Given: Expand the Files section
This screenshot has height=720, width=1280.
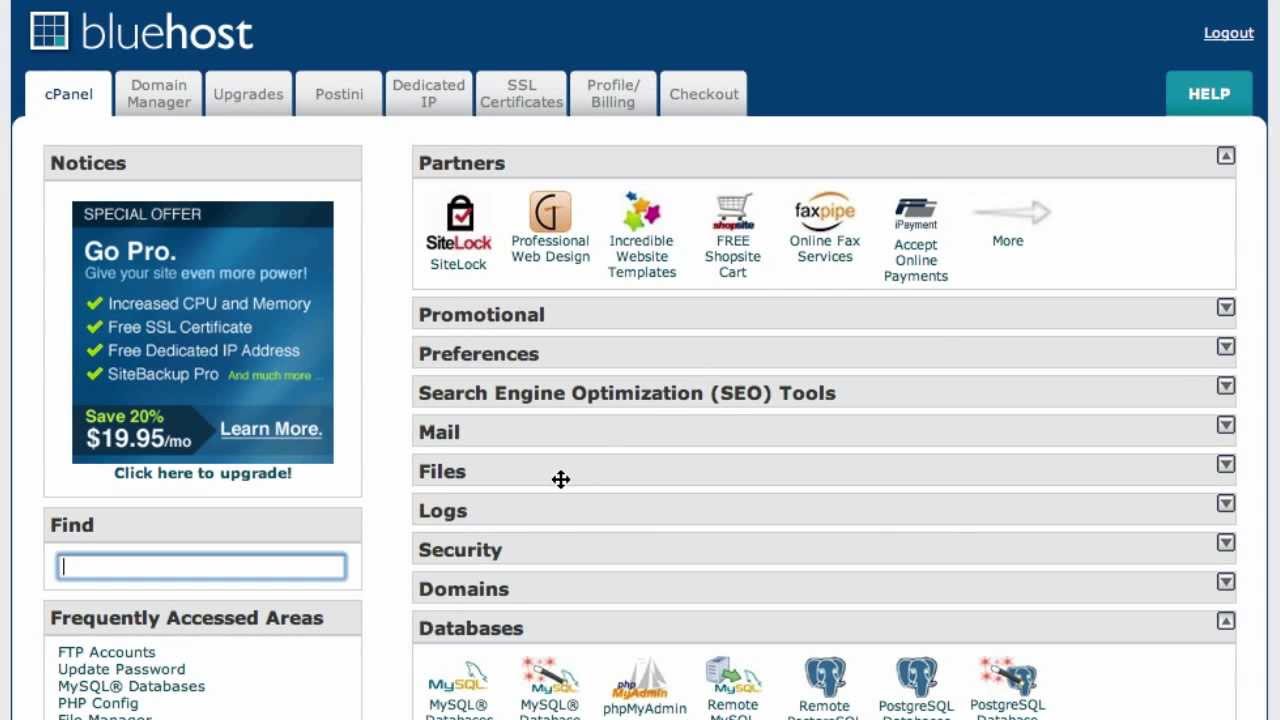Looking at the screenshot, I should coord(1226,464).
